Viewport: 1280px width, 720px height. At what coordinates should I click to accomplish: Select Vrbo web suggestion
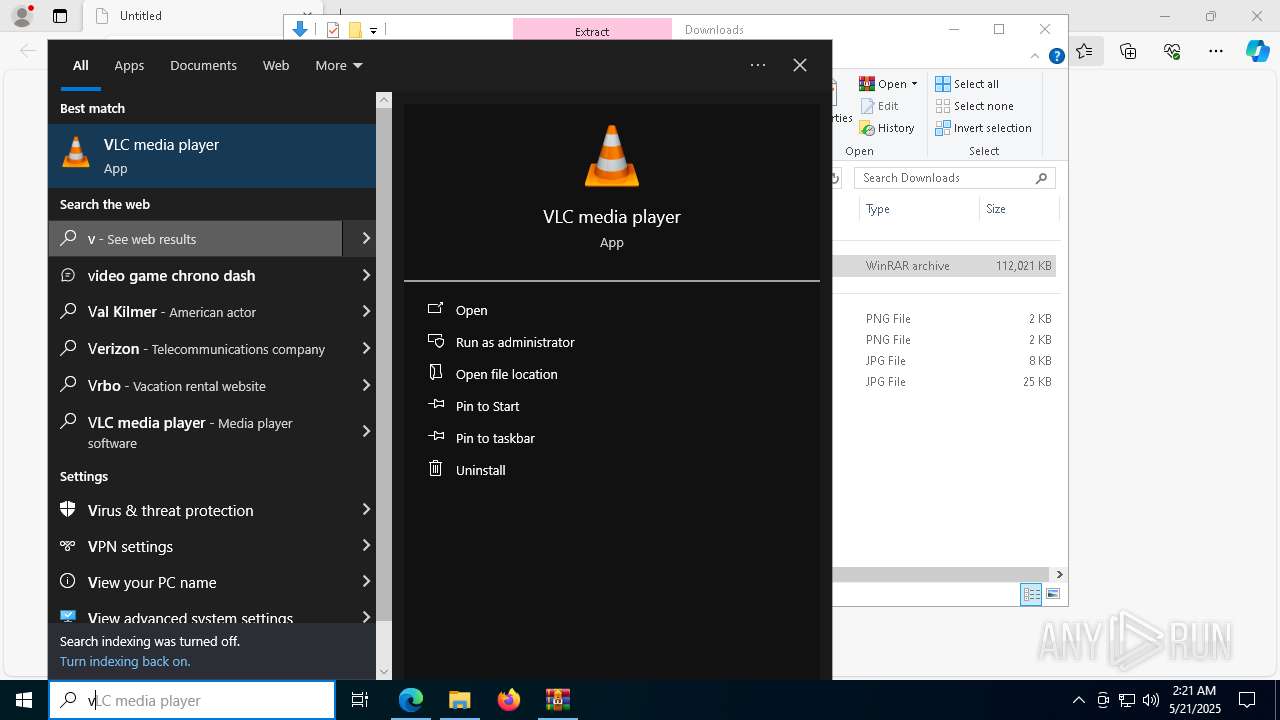click(x=196, y=386)
